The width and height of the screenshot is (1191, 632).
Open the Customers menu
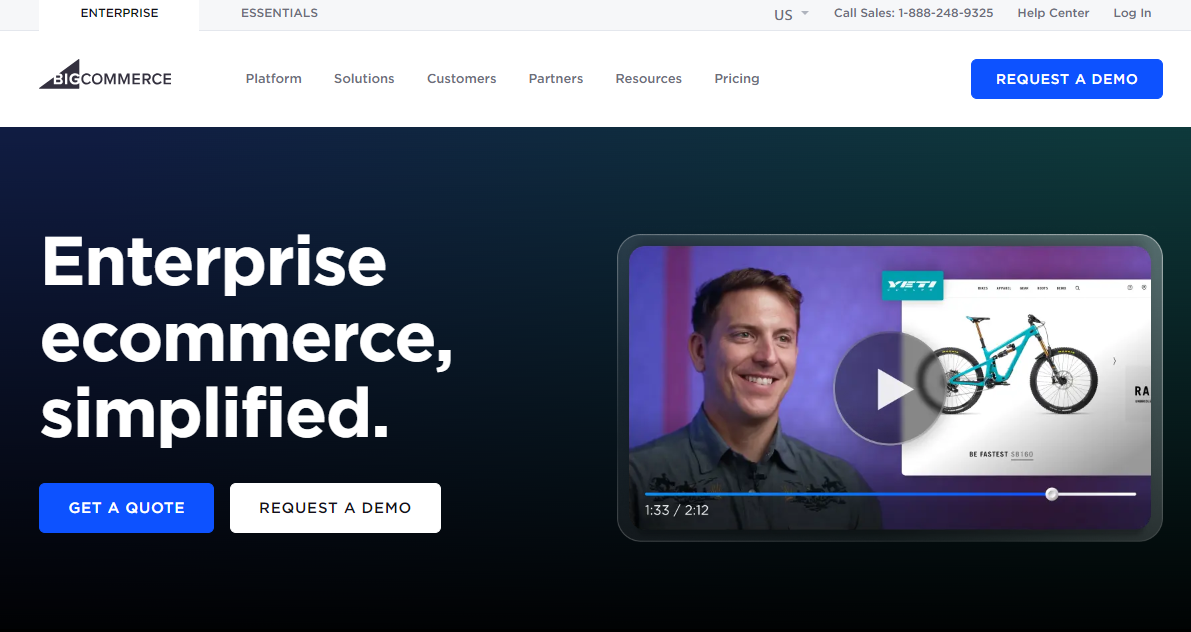pyautogui.click(x=461, y=78)
